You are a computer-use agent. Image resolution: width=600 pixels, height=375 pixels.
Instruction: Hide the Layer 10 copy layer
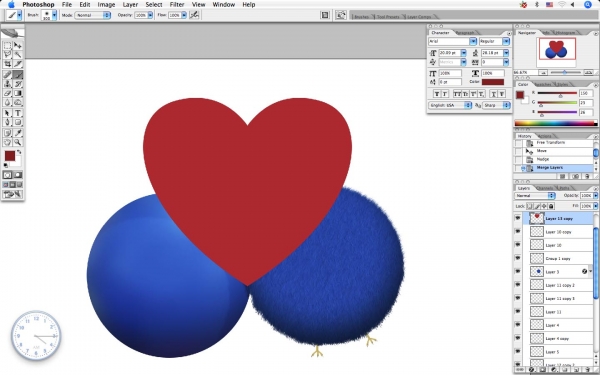coord(518,232)
